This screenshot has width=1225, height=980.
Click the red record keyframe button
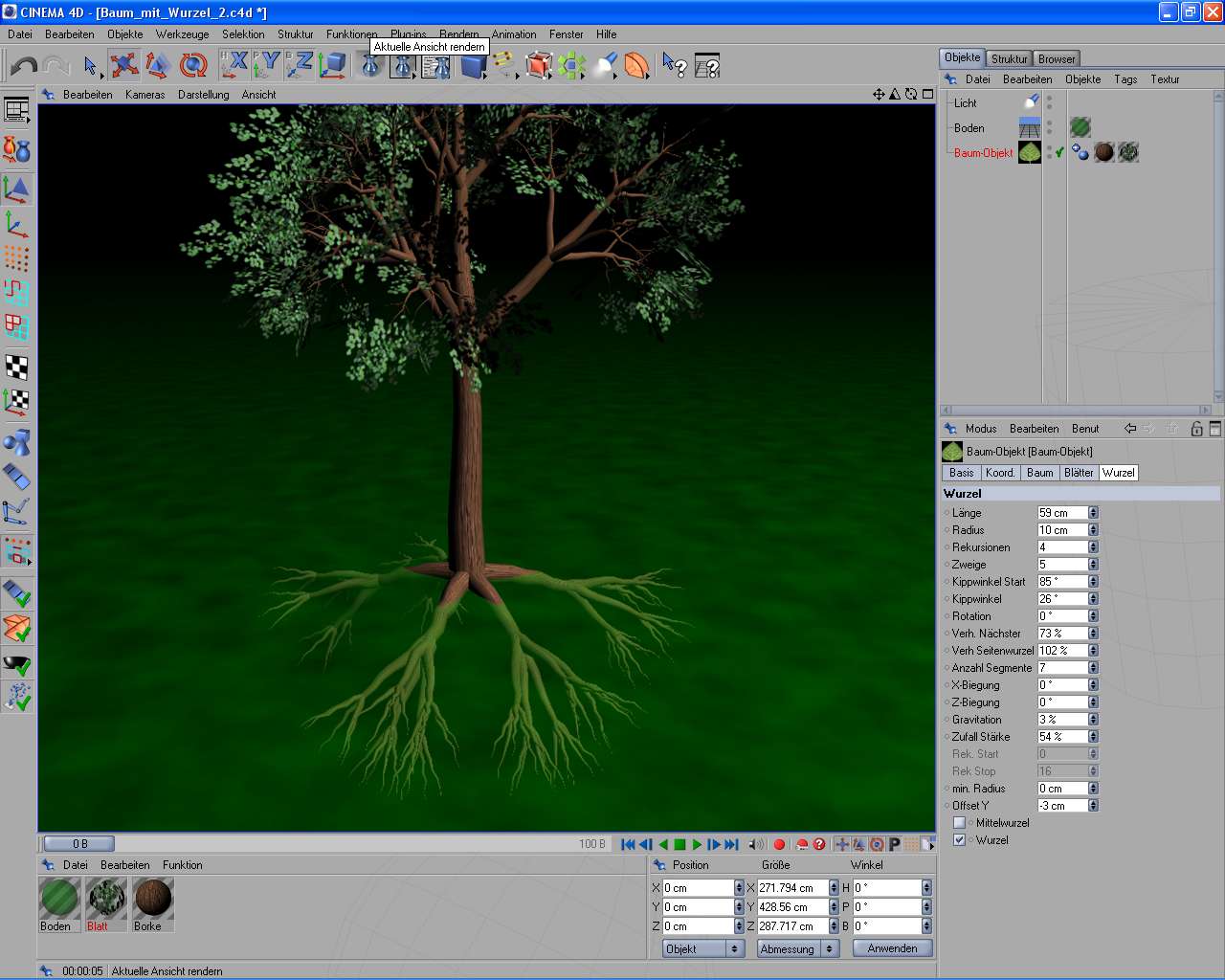tap(779, 844)
